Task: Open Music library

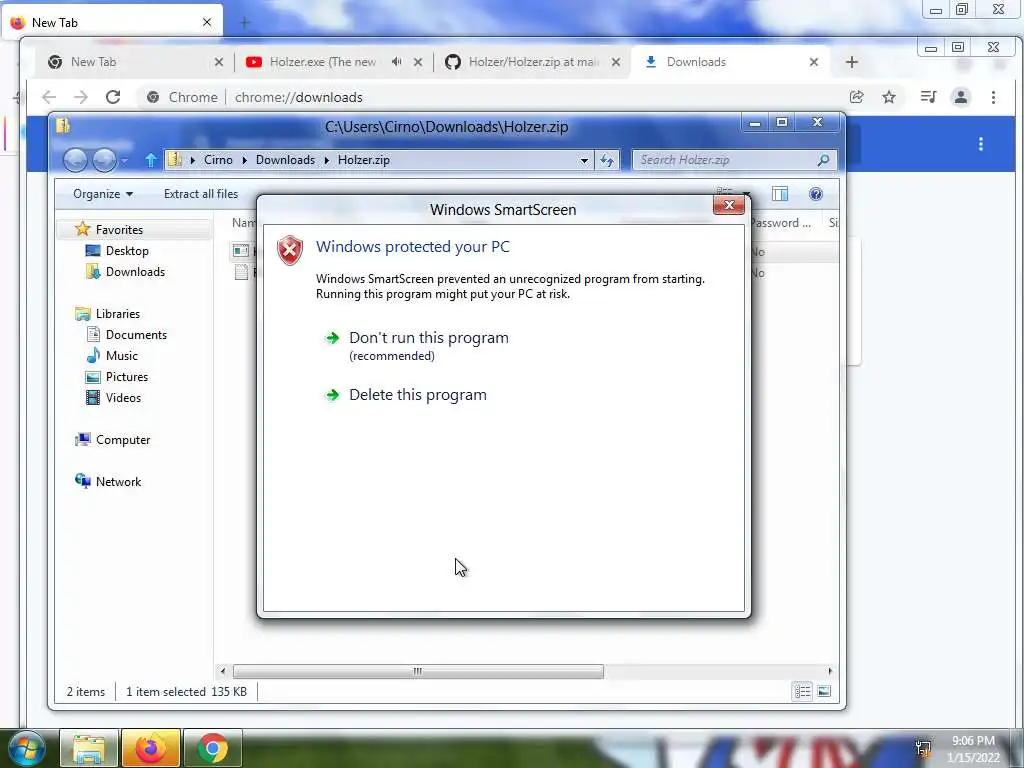Action: [121, 355]
